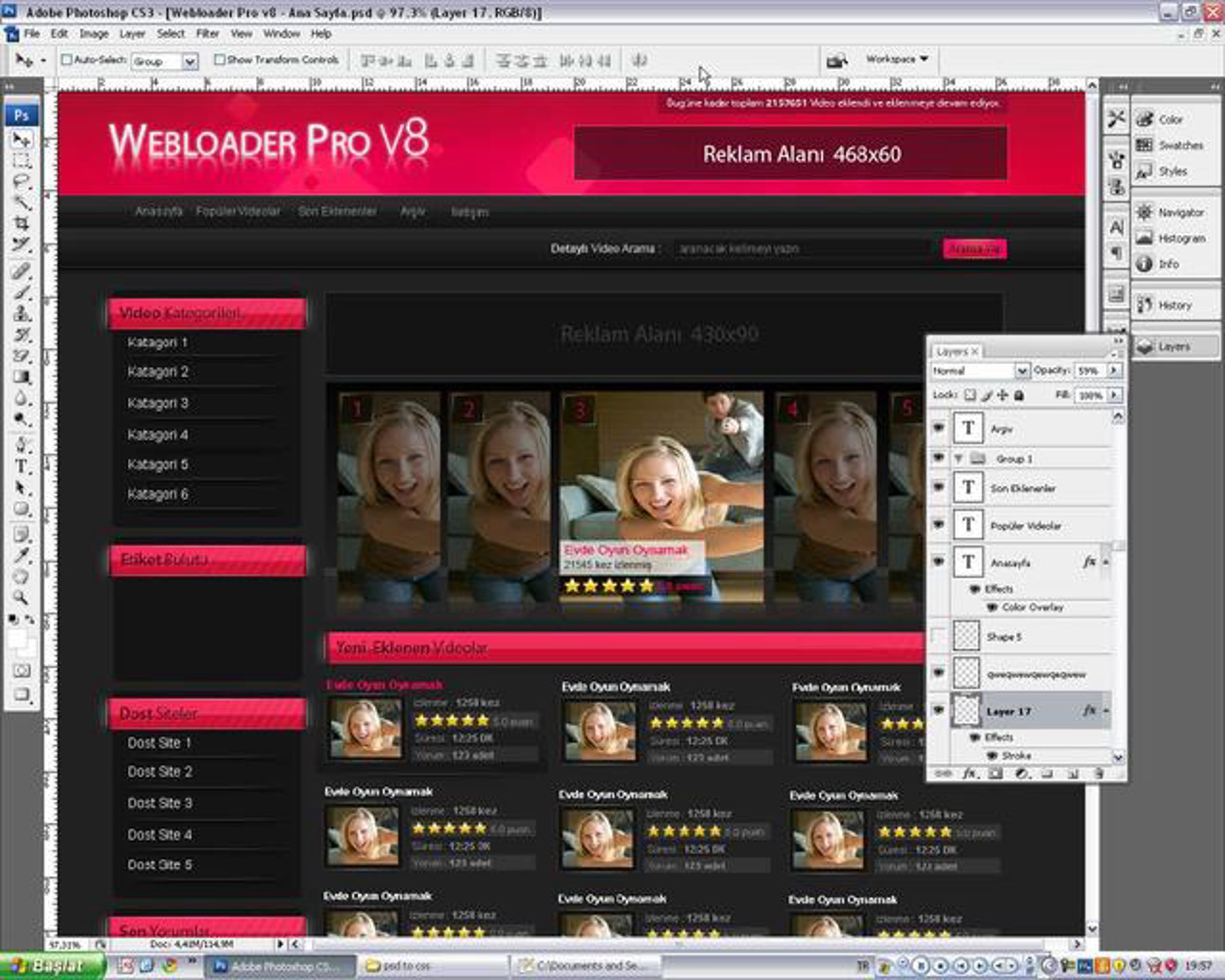The height and width of the screenshot is (980, 1225).
Task: Hide the Group 1 layer group
Action: click(x=939, y=457)
